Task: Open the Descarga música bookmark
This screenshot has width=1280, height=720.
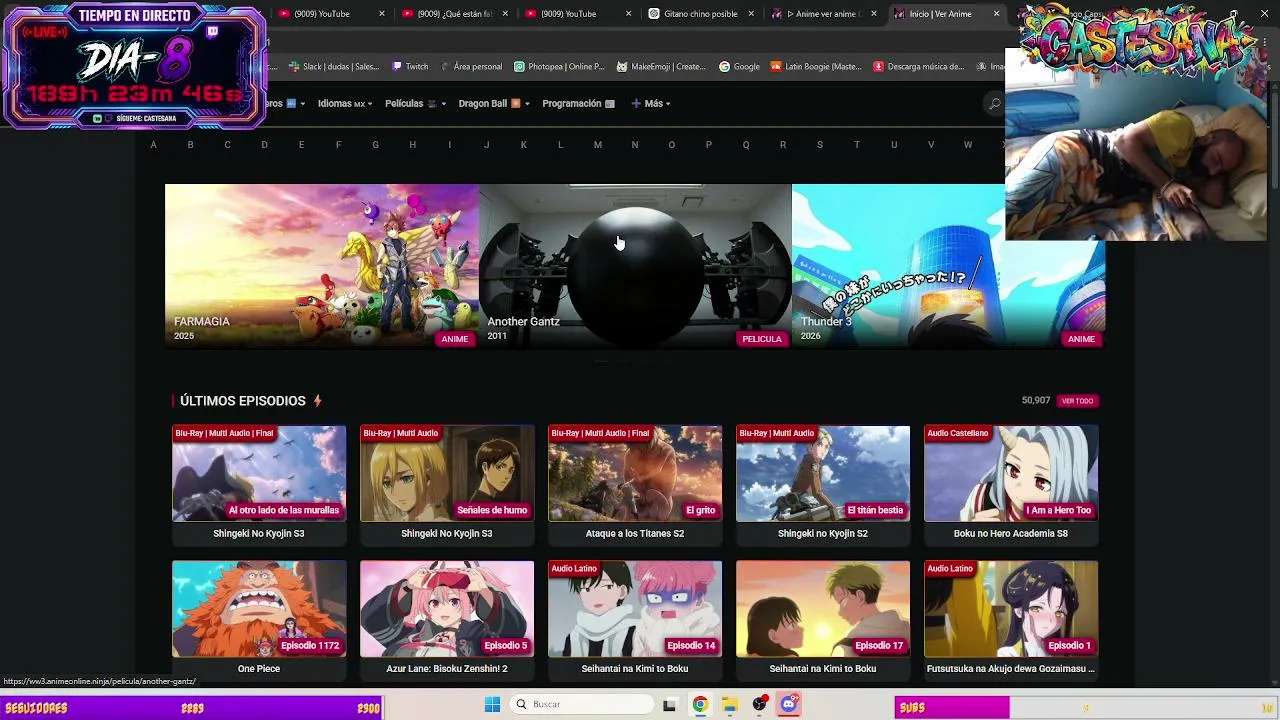Action: point(918,67)
